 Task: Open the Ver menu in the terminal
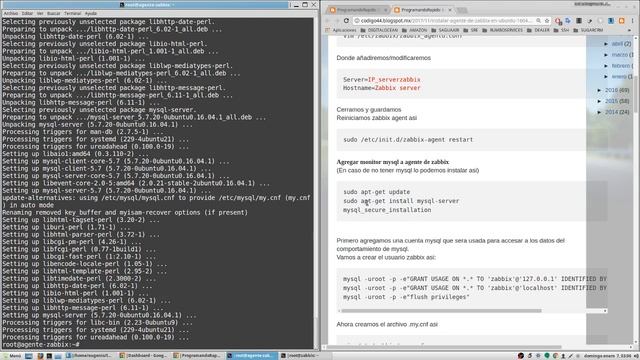(40, 13)
